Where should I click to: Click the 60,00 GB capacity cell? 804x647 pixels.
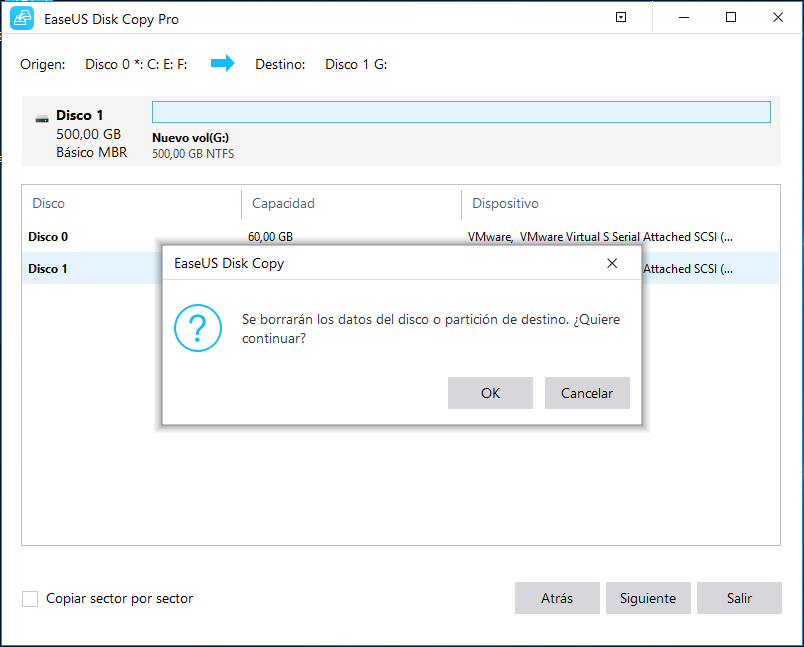coord(270,237)
